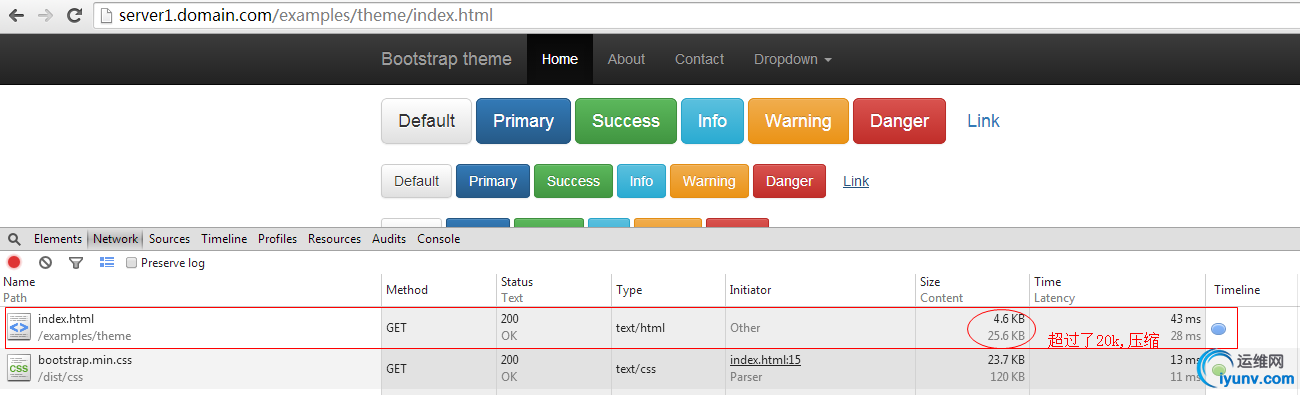Click the Bootstrap theme brand link
This screenshot has height=395, width=1300.
tap(446, 59)
